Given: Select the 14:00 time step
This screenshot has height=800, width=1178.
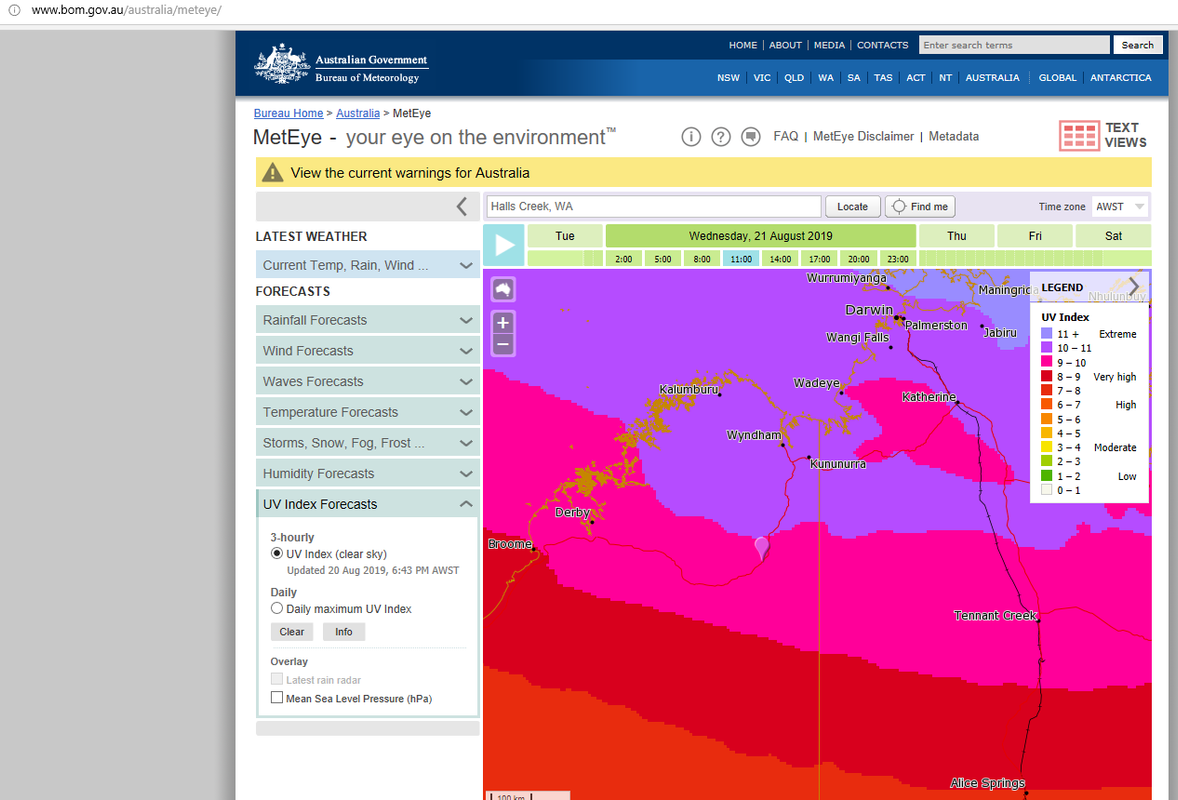Looking at the screenshot, I should [780, 258].
